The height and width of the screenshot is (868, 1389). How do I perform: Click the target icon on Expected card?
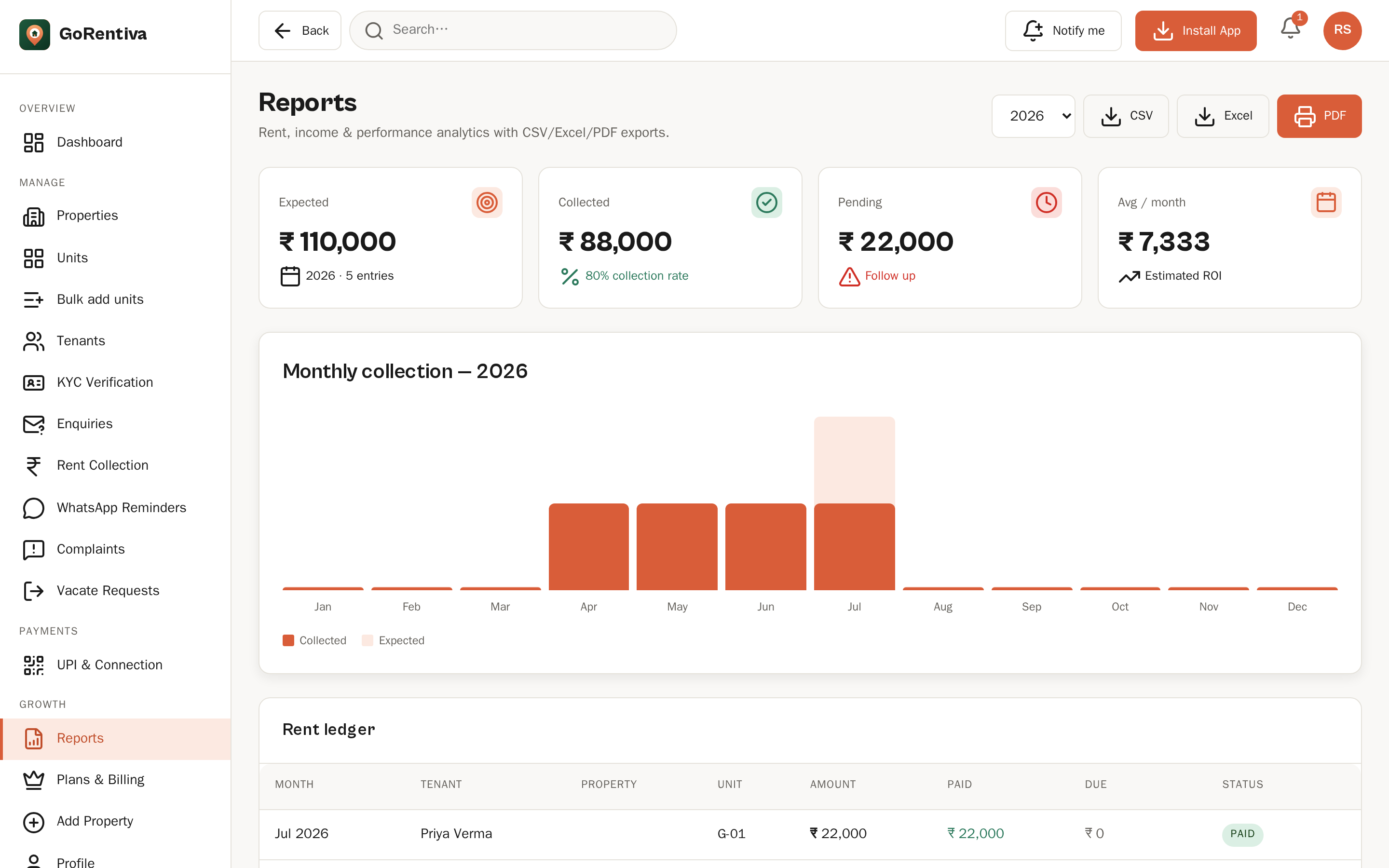point(487,202)
